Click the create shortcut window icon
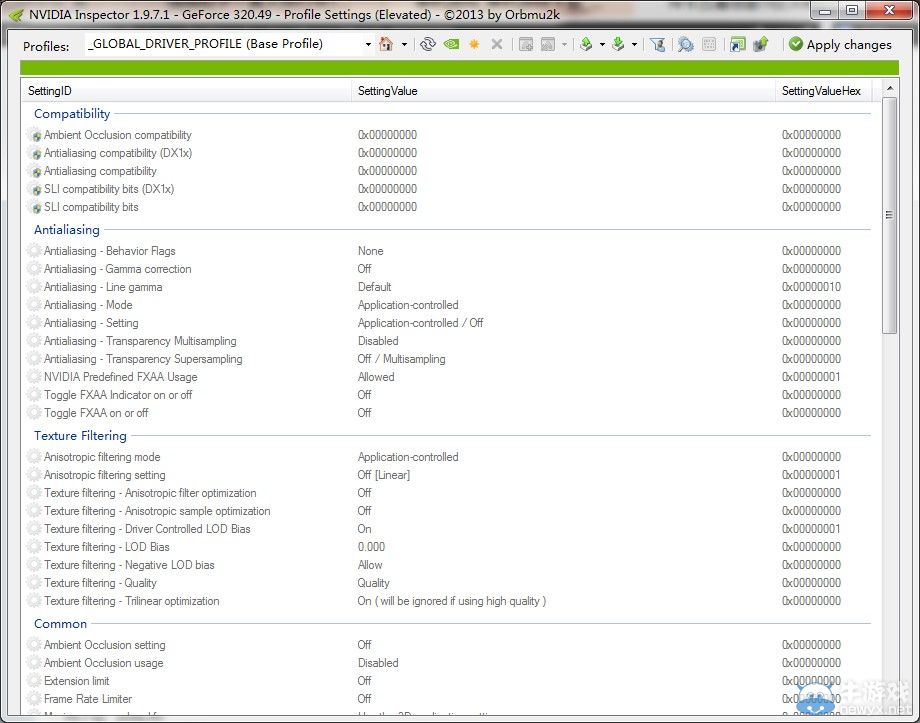920x723 pixels. pos(738,44)
